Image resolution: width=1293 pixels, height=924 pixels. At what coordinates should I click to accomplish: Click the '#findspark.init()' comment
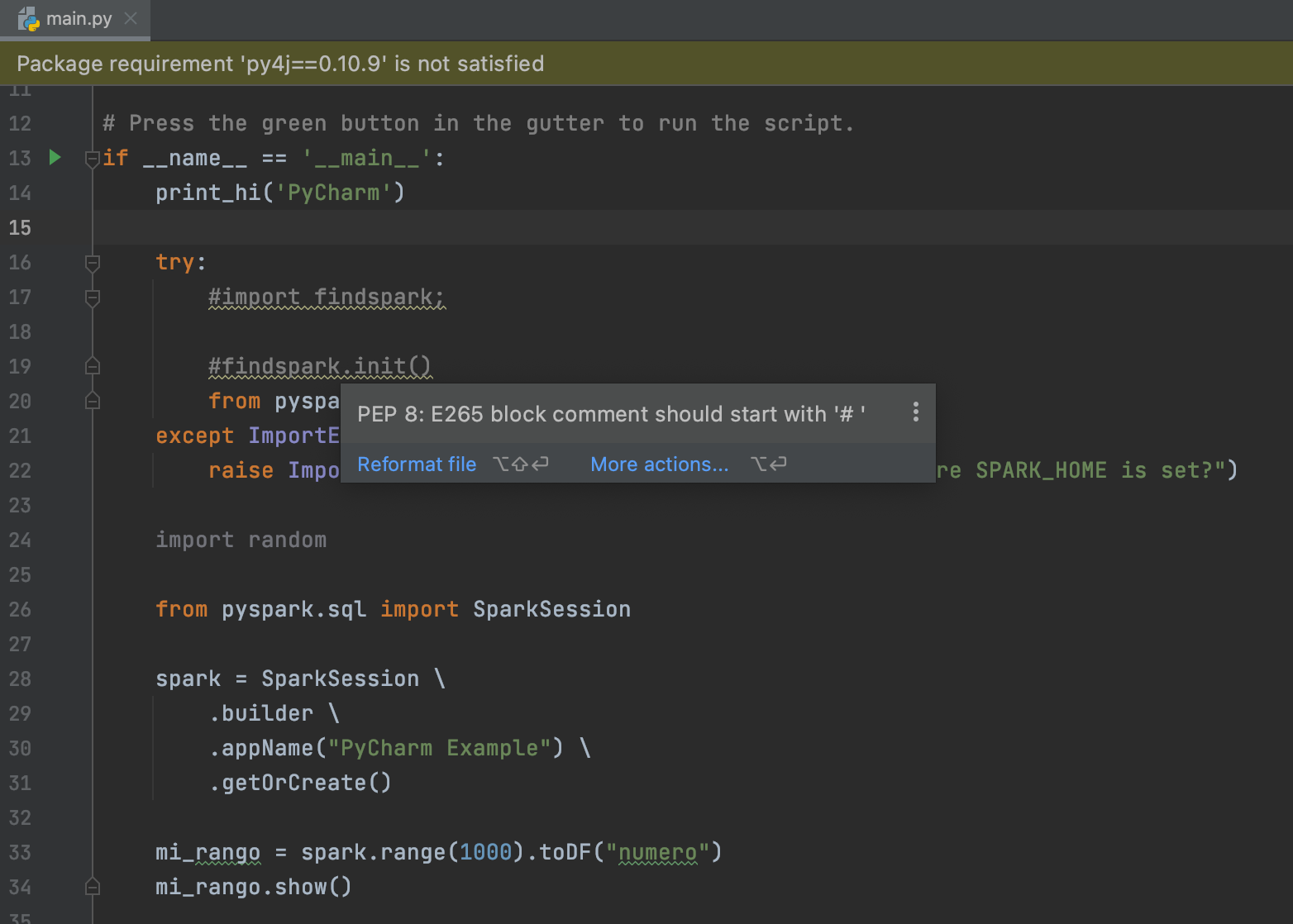pos(320,366)
